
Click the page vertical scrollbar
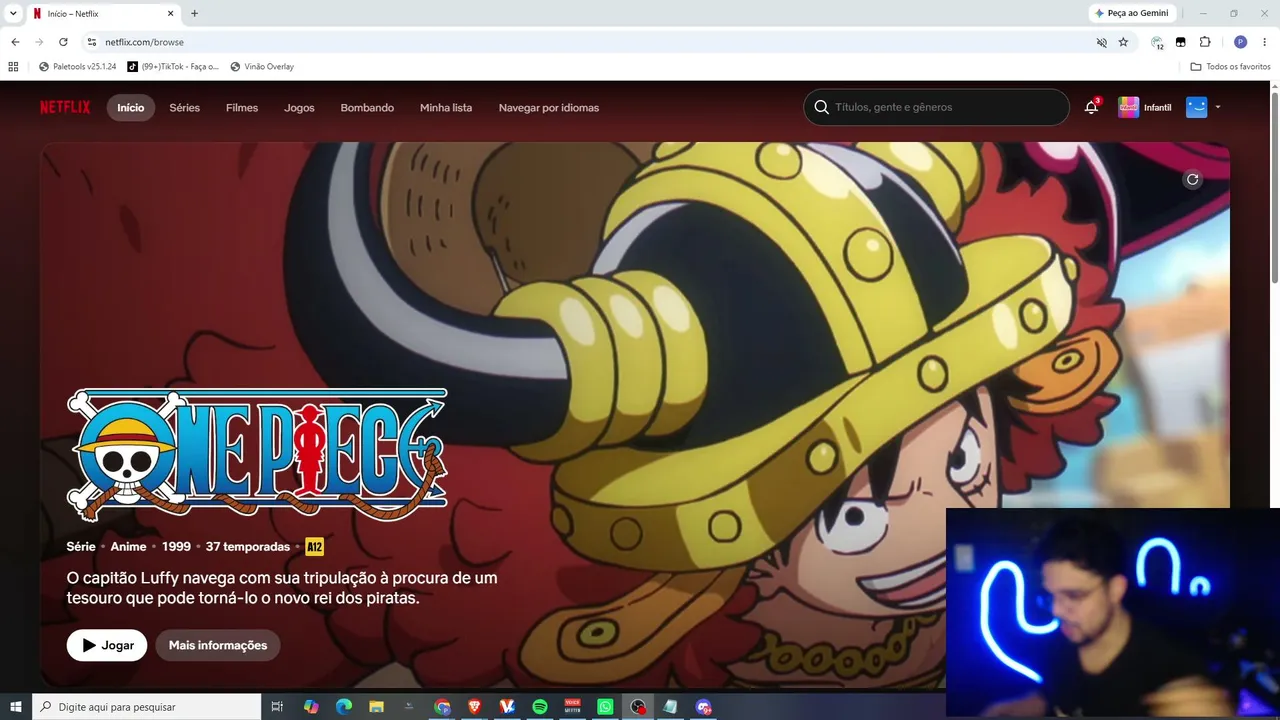coord(1275,190)
